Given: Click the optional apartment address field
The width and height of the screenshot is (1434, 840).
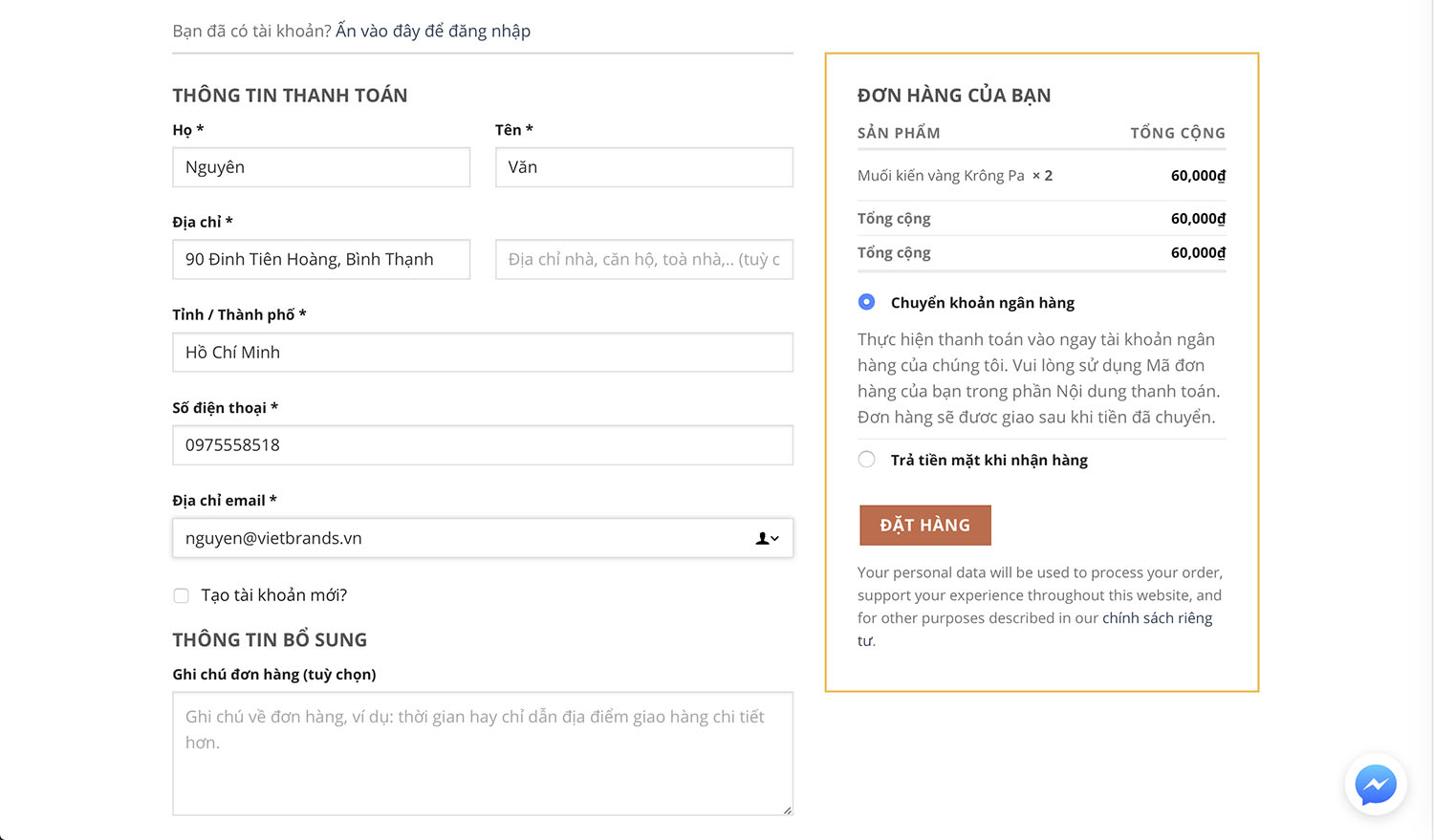Looking at the screenshot, I should point(643,260).
